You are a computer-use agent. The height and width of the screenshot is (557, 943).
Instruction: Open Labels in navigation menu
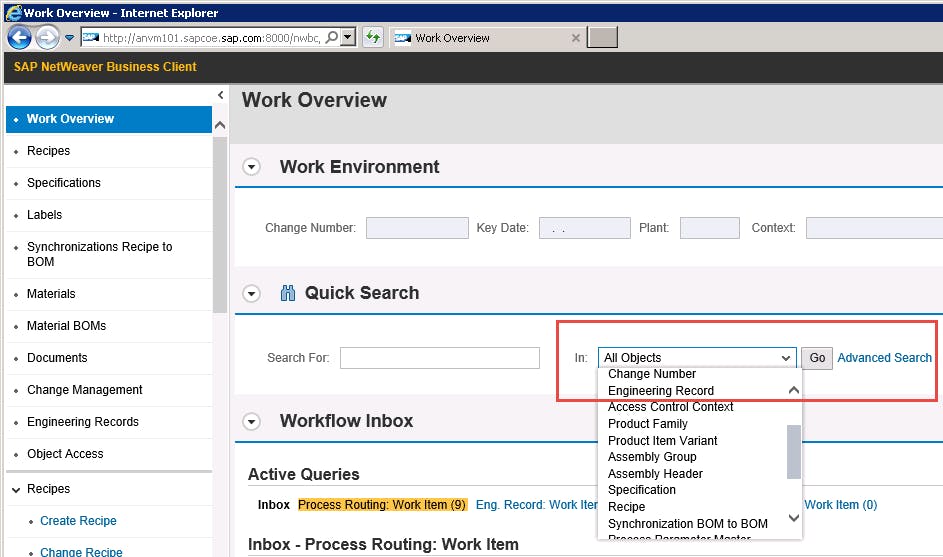109,215
